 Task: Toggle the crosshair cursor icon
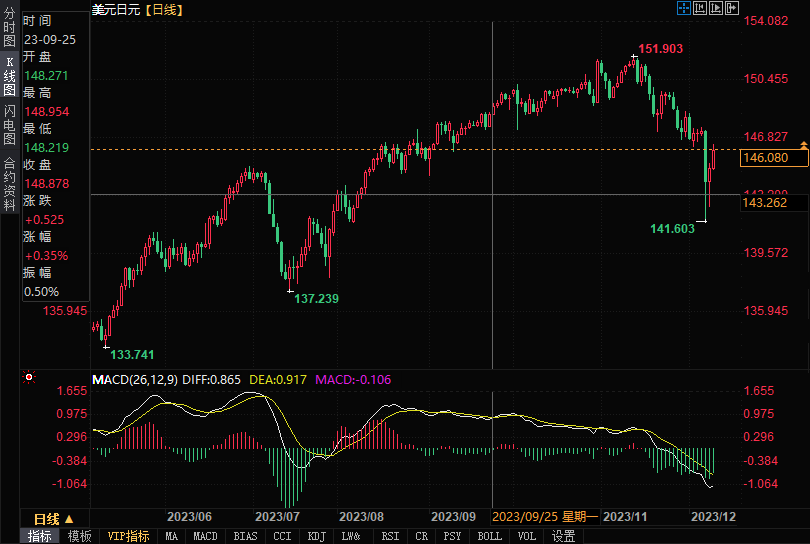coord(684,8)
